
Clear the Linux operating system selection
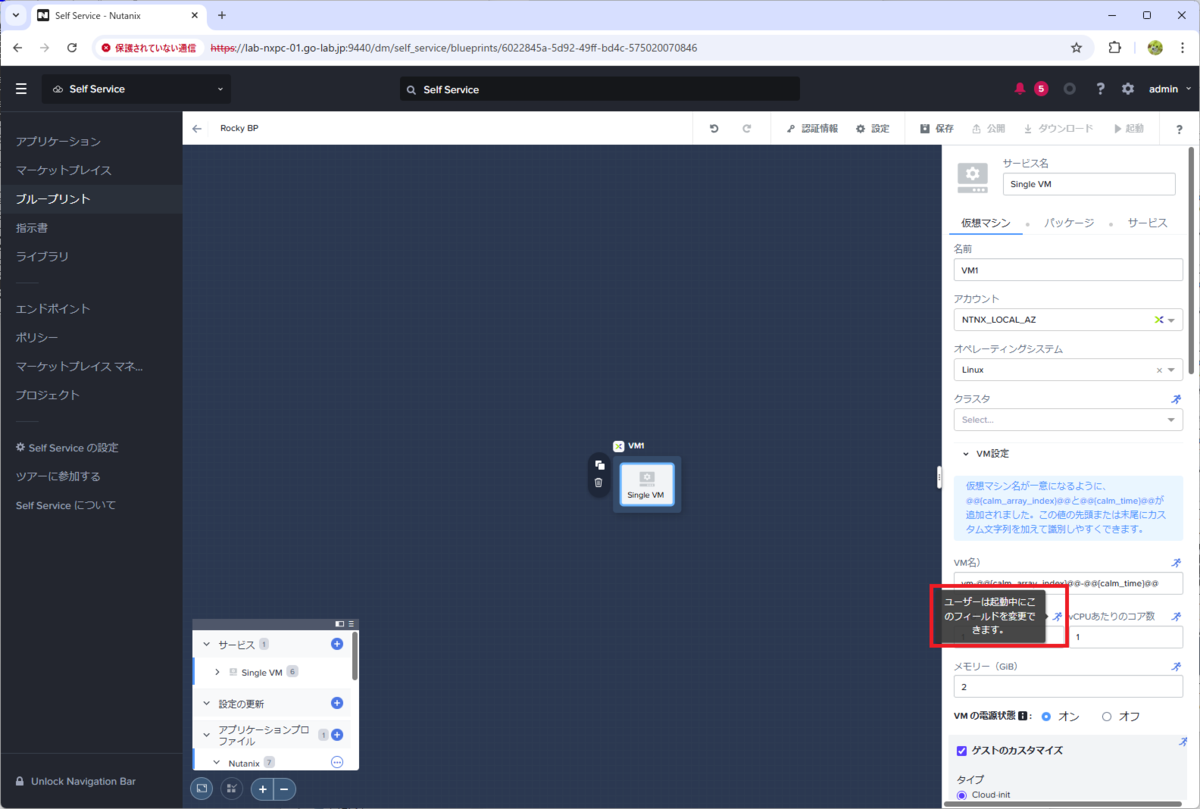point(1160,370)
